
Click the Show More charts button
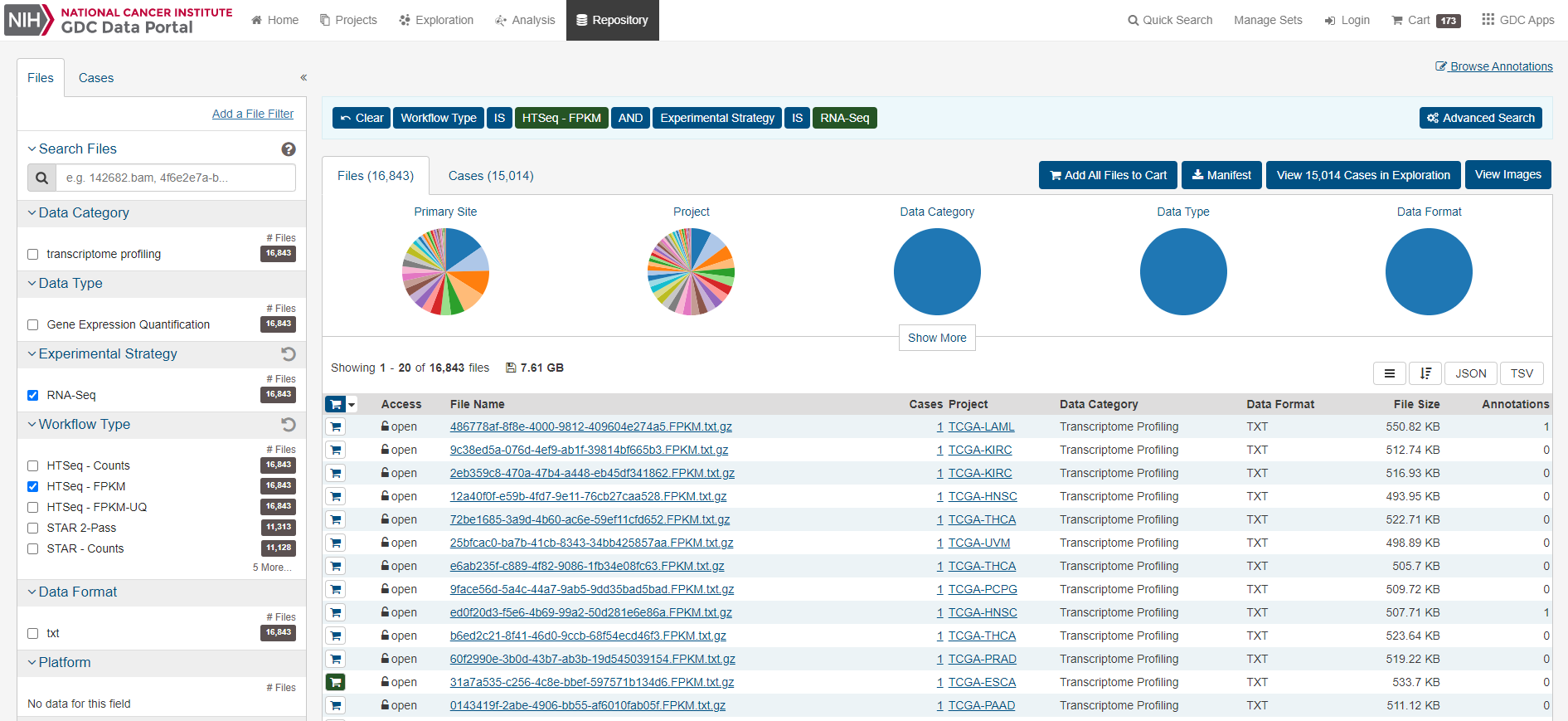(937, 338)
